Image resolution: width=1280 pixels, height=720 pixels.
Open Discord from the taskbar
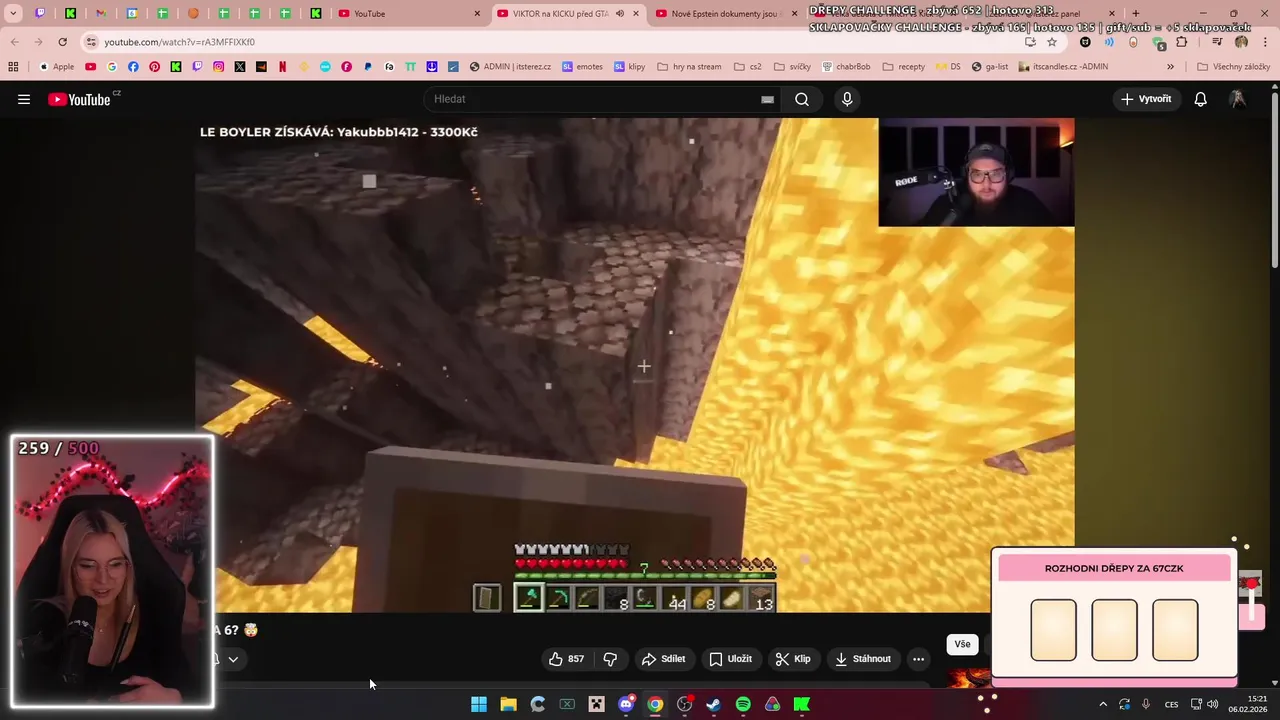626,705
